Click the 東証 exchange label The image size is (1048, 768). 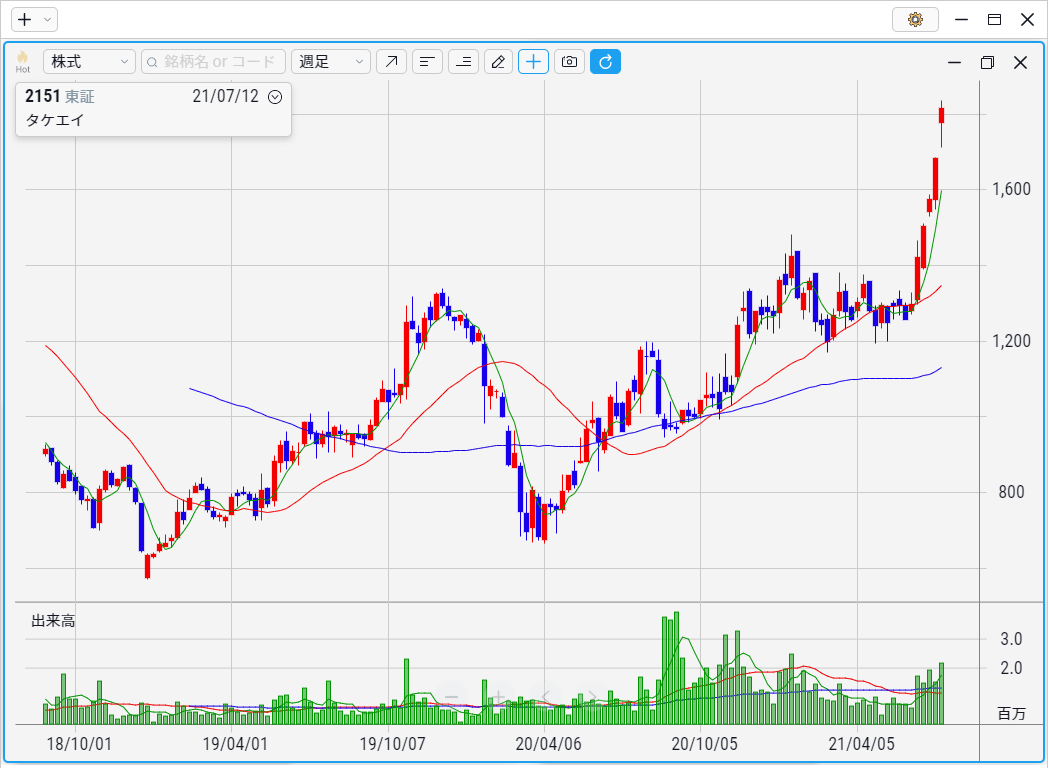point(80,97)
